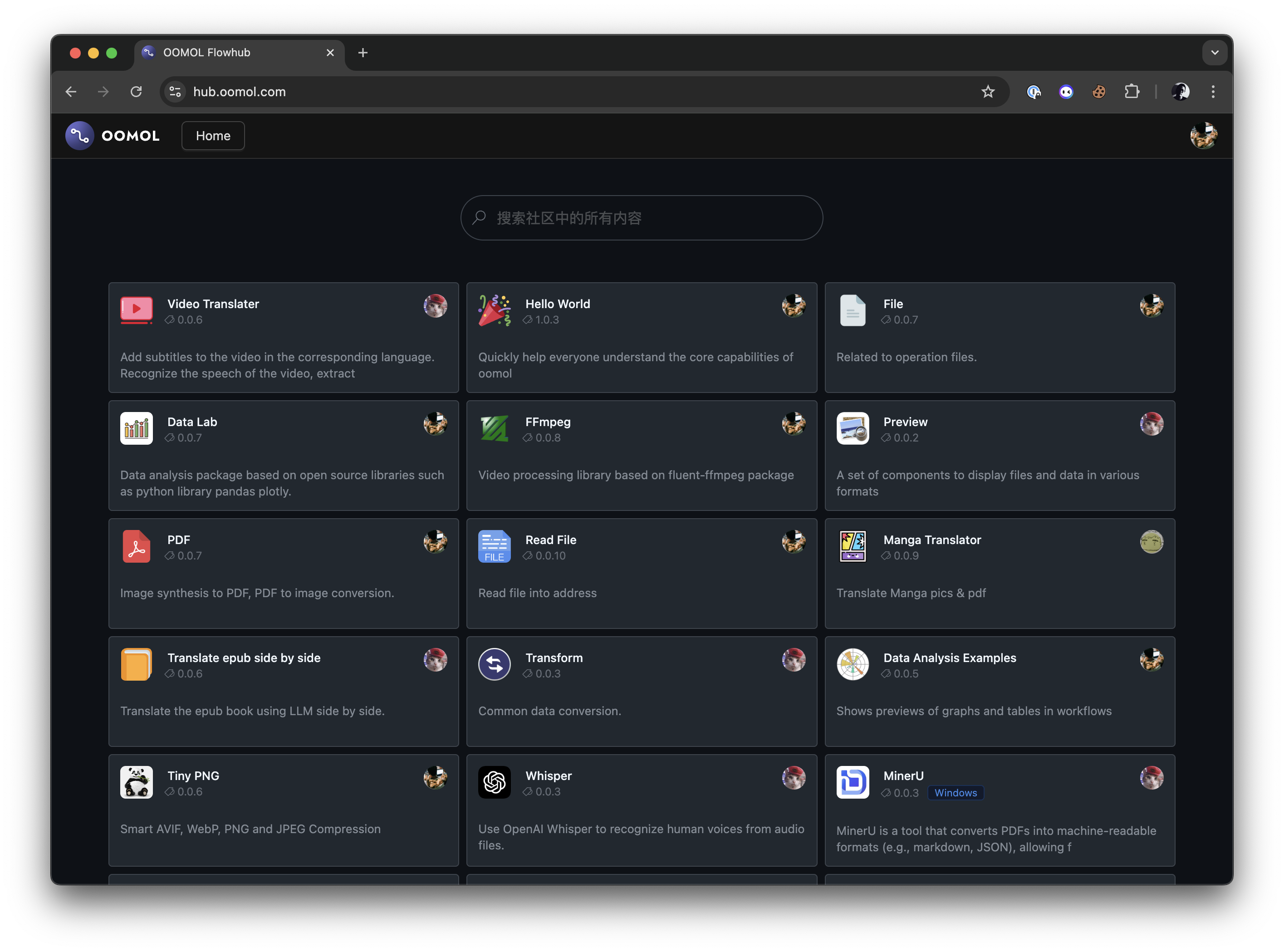
Task: View site information in address bar
Action: tap(175, 92)
